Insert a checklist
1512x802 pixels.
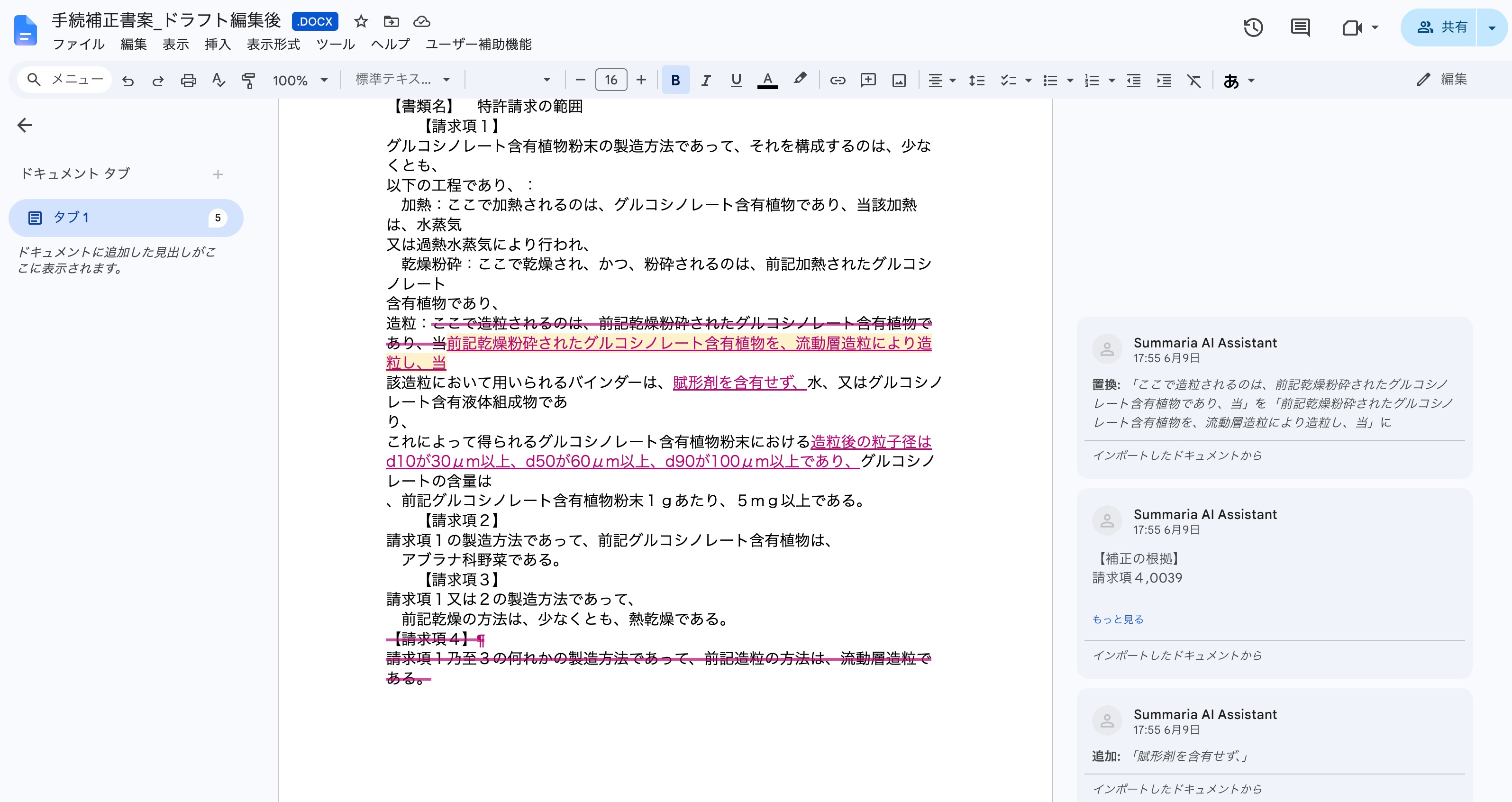point(1008,81)
